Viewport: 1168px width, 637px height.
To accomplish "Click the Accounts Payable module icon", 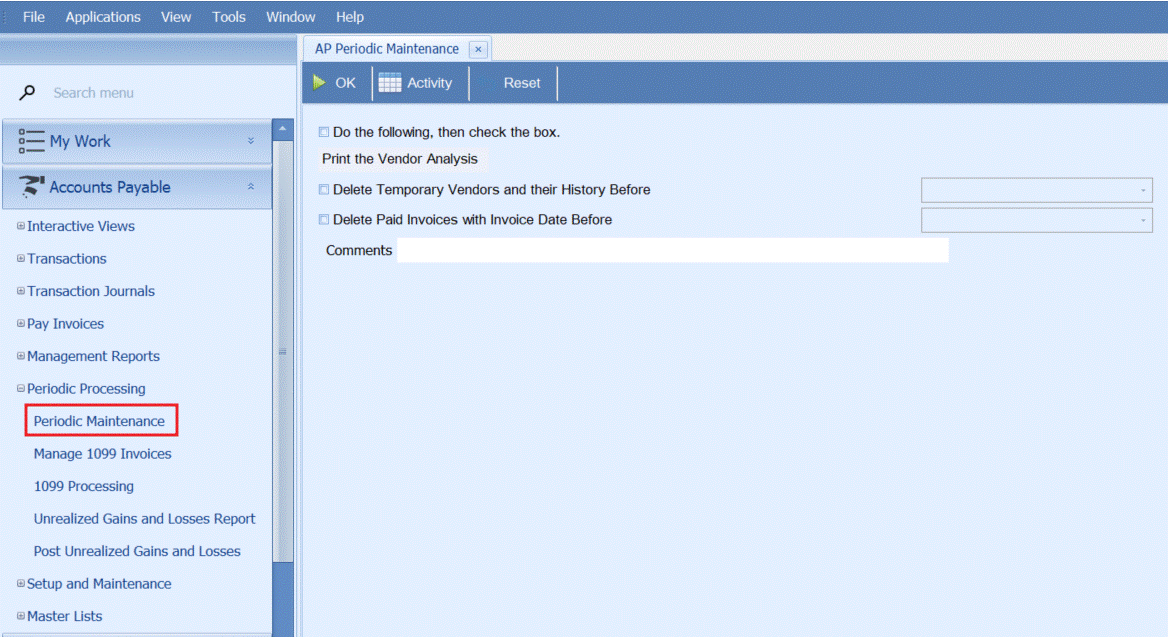I will [32, 187].
